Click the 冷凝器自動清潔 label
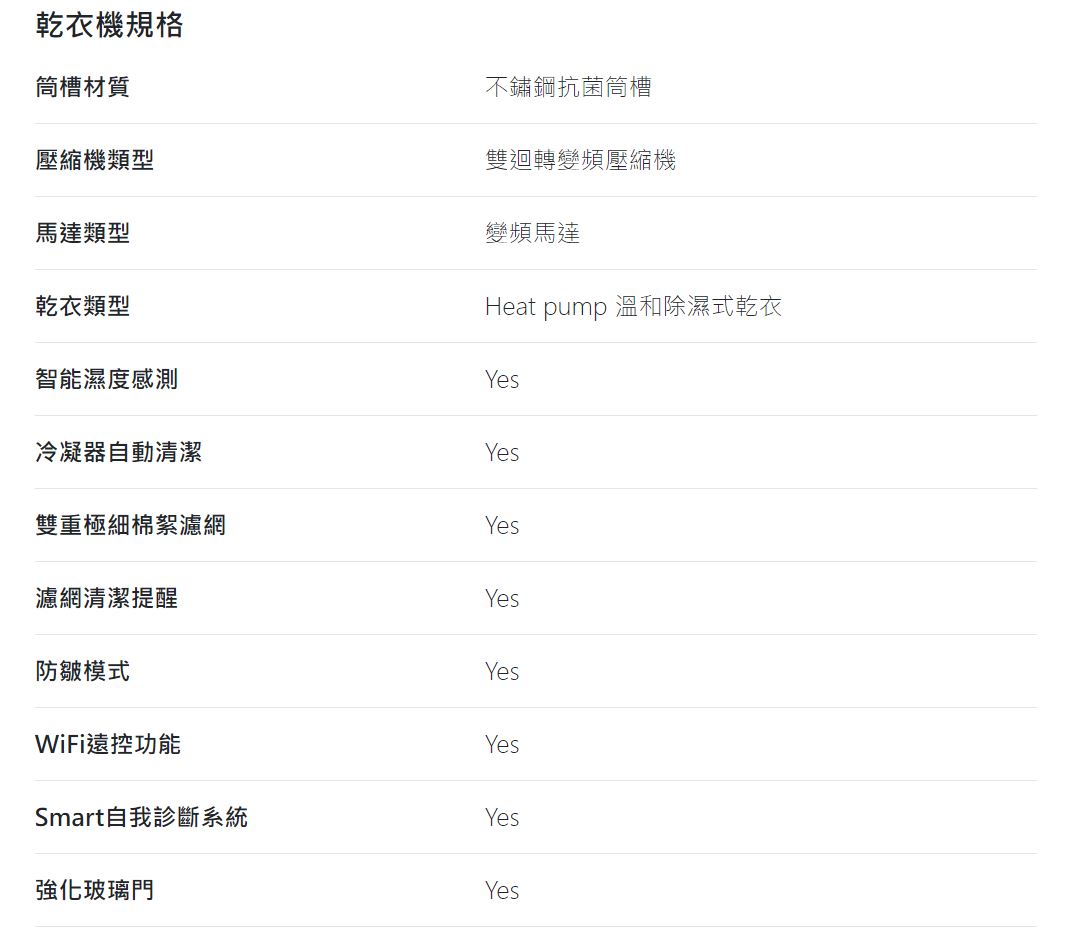This screenshot has height=935, width=1067. pyautogui.click(x=118, y=452)
